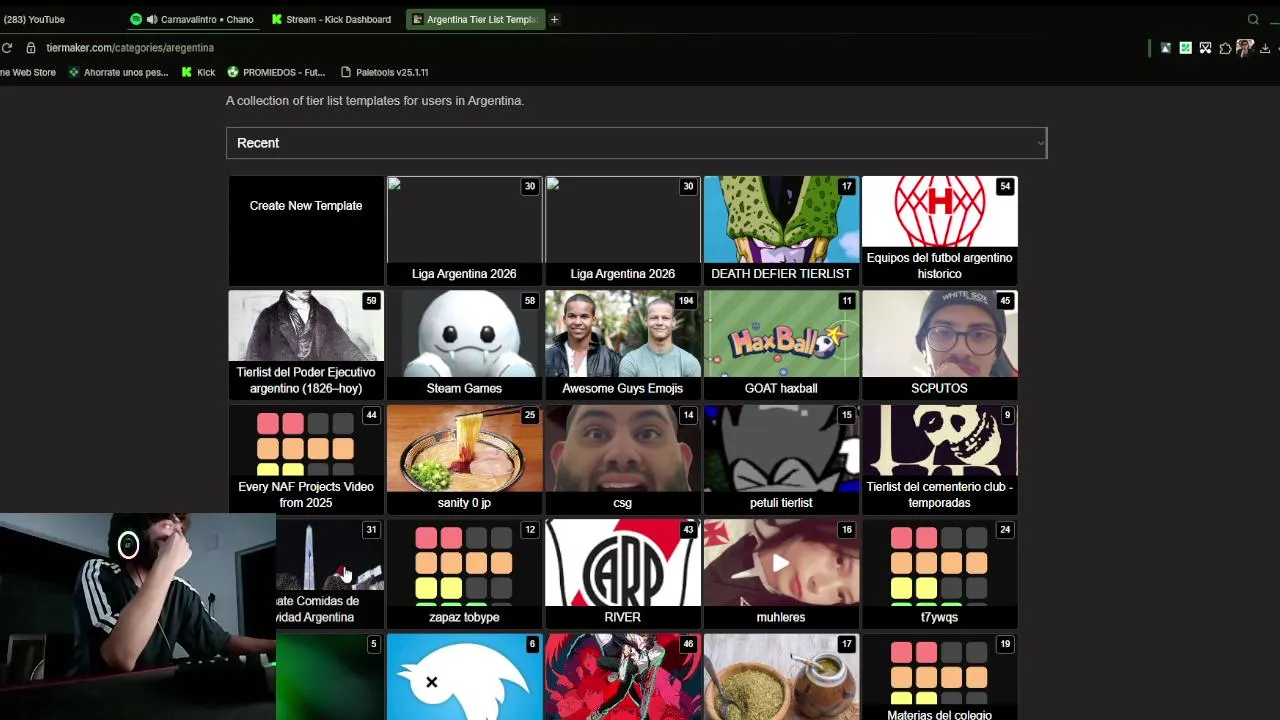Click the tab search magnifier icon
The image size is (1280, 720).
pos(1253,19)
